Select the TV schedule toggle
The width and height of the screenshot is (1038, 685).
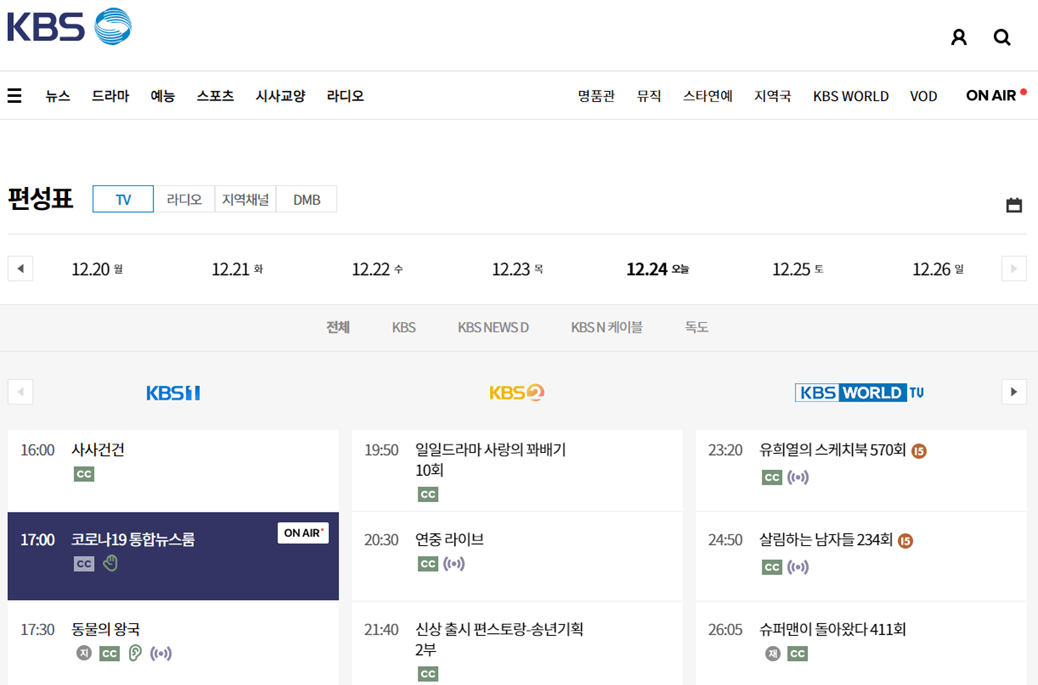122,199
